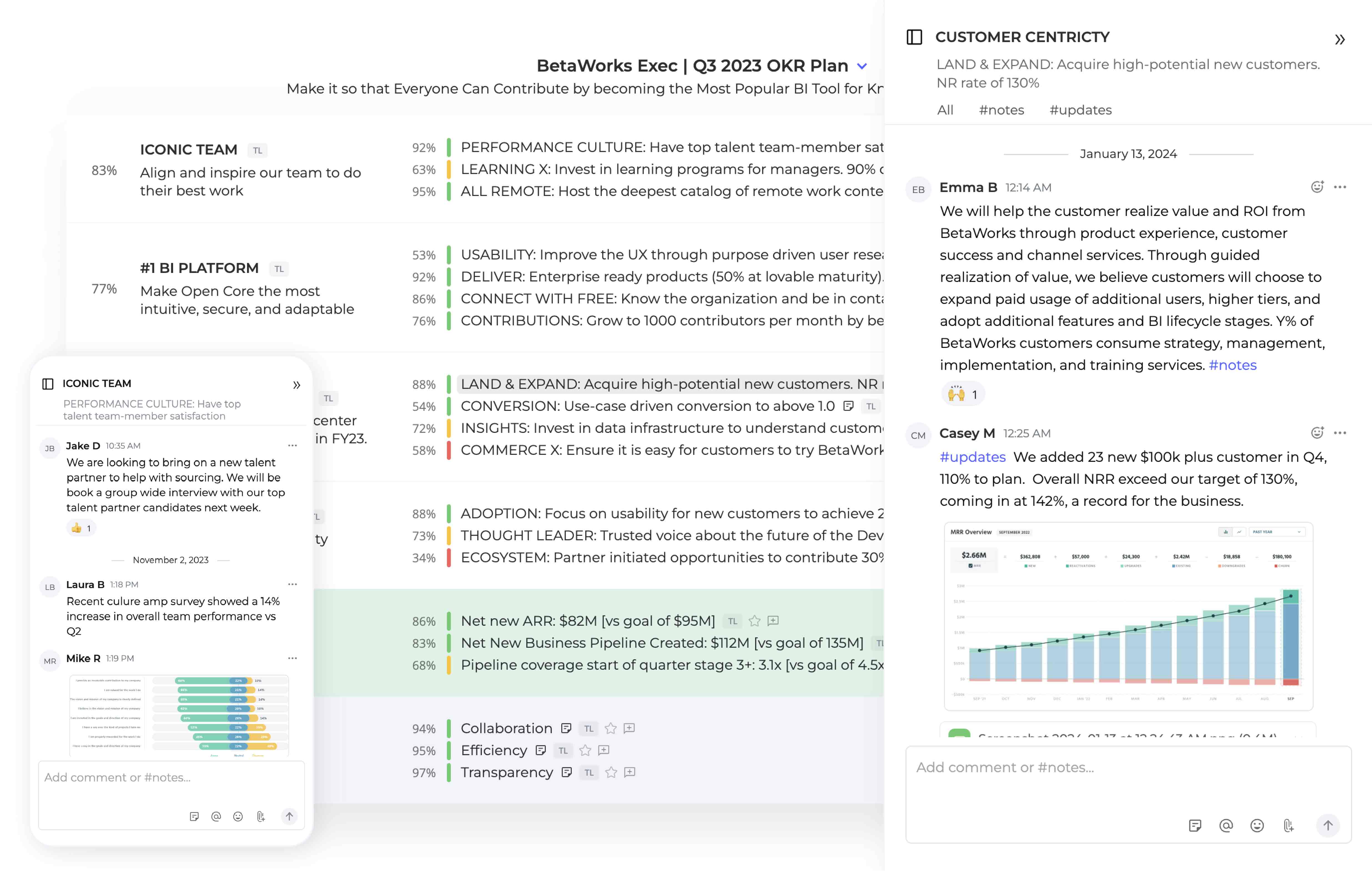Image resolution: width=1372 pixels, height=882 pixels.
Task: Toggle the 🙌 reaction on Emma's comment
Action: [962, 393]
